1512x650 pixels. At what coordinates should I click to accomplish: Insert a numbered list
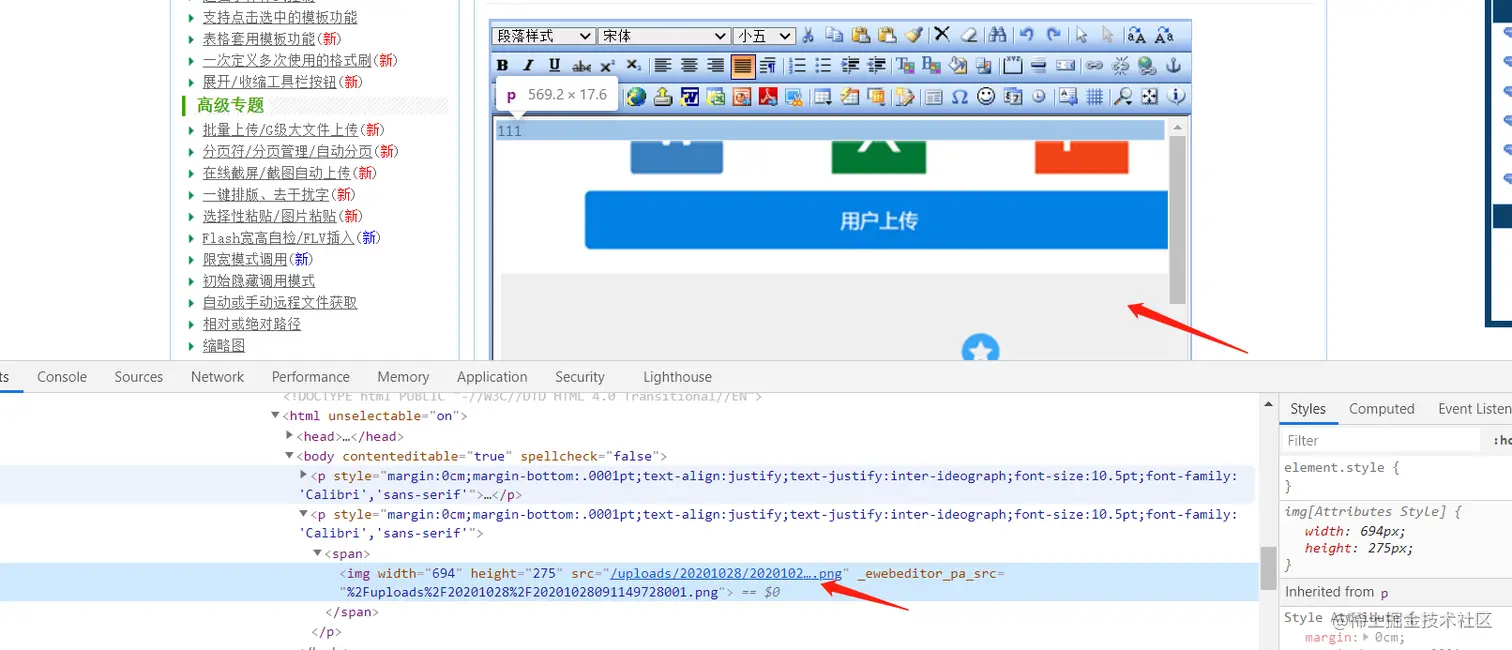pyautogui.click(x=797, y=65)
